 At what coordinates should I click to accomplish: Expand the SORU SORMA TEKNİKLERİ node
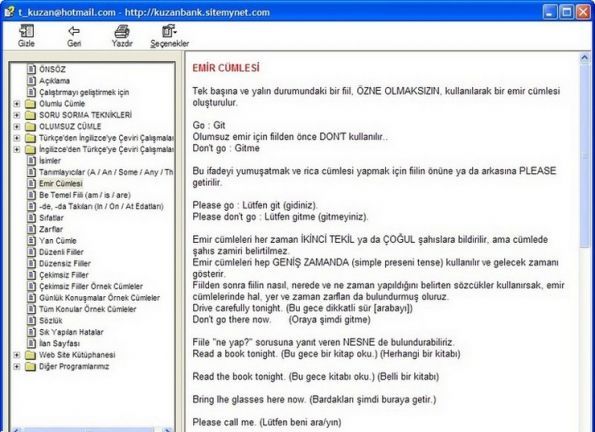pyautogui.click(x=17, y=115)
